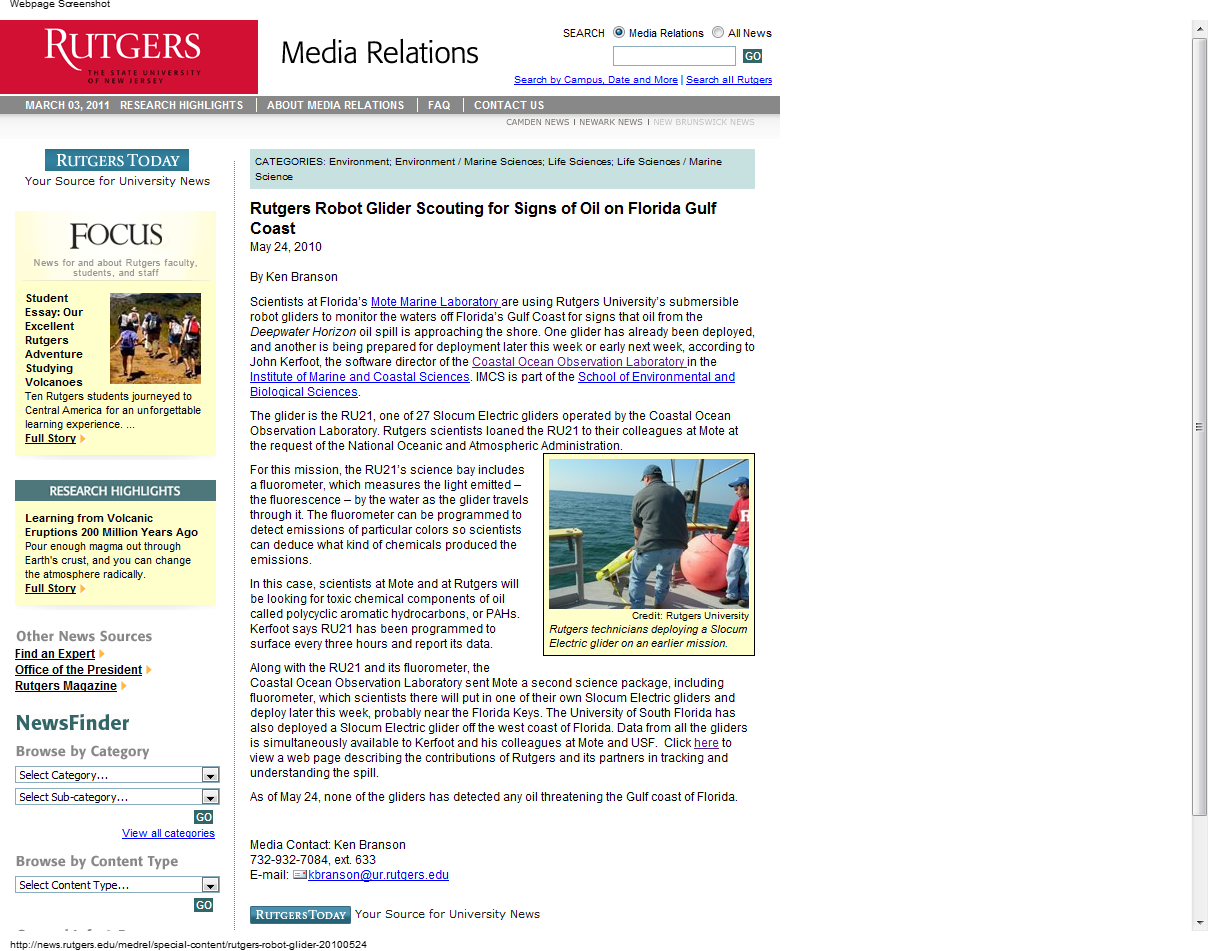Click the Browse by Content Type heading
Viewport: 1208px width, 951px height.
coord(97,861)
